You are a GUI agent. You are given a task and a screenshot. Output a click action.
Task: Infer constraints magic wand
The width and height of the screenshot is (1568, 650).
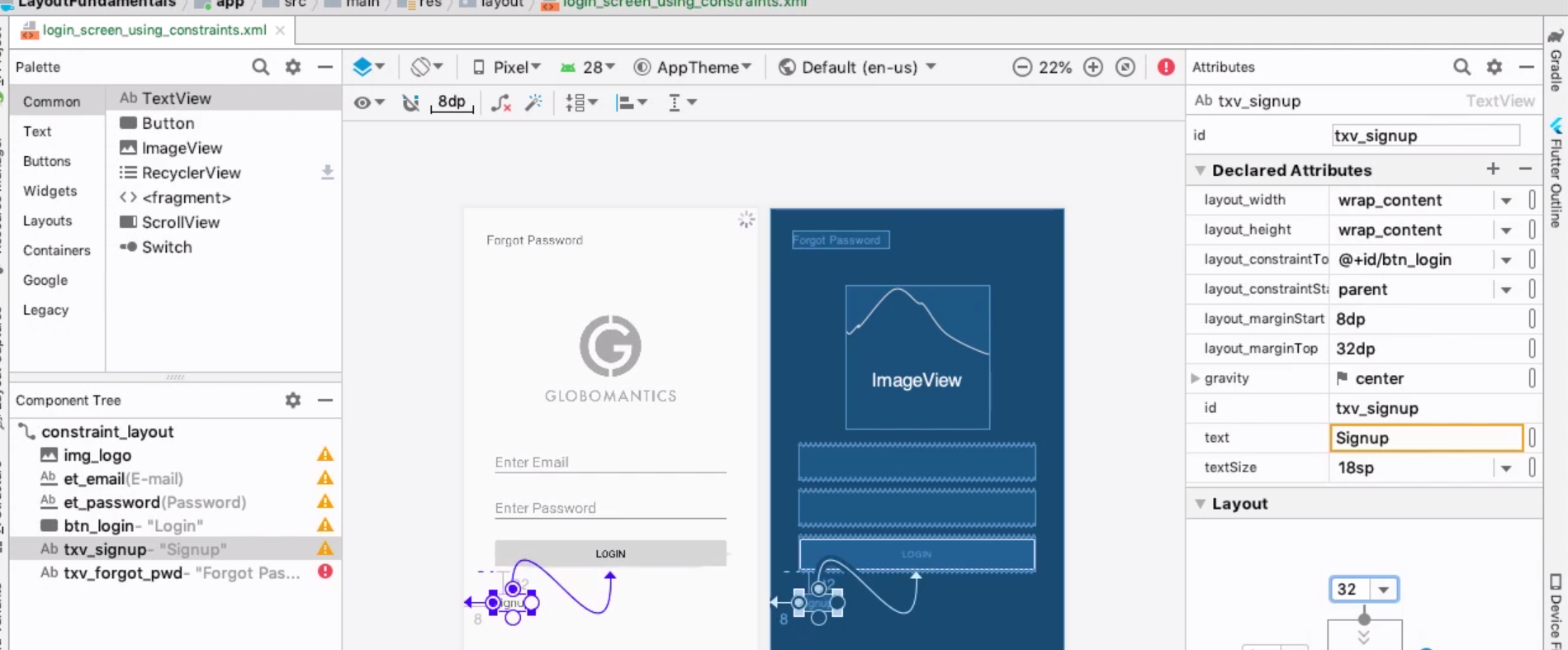[x=534, y=102]
